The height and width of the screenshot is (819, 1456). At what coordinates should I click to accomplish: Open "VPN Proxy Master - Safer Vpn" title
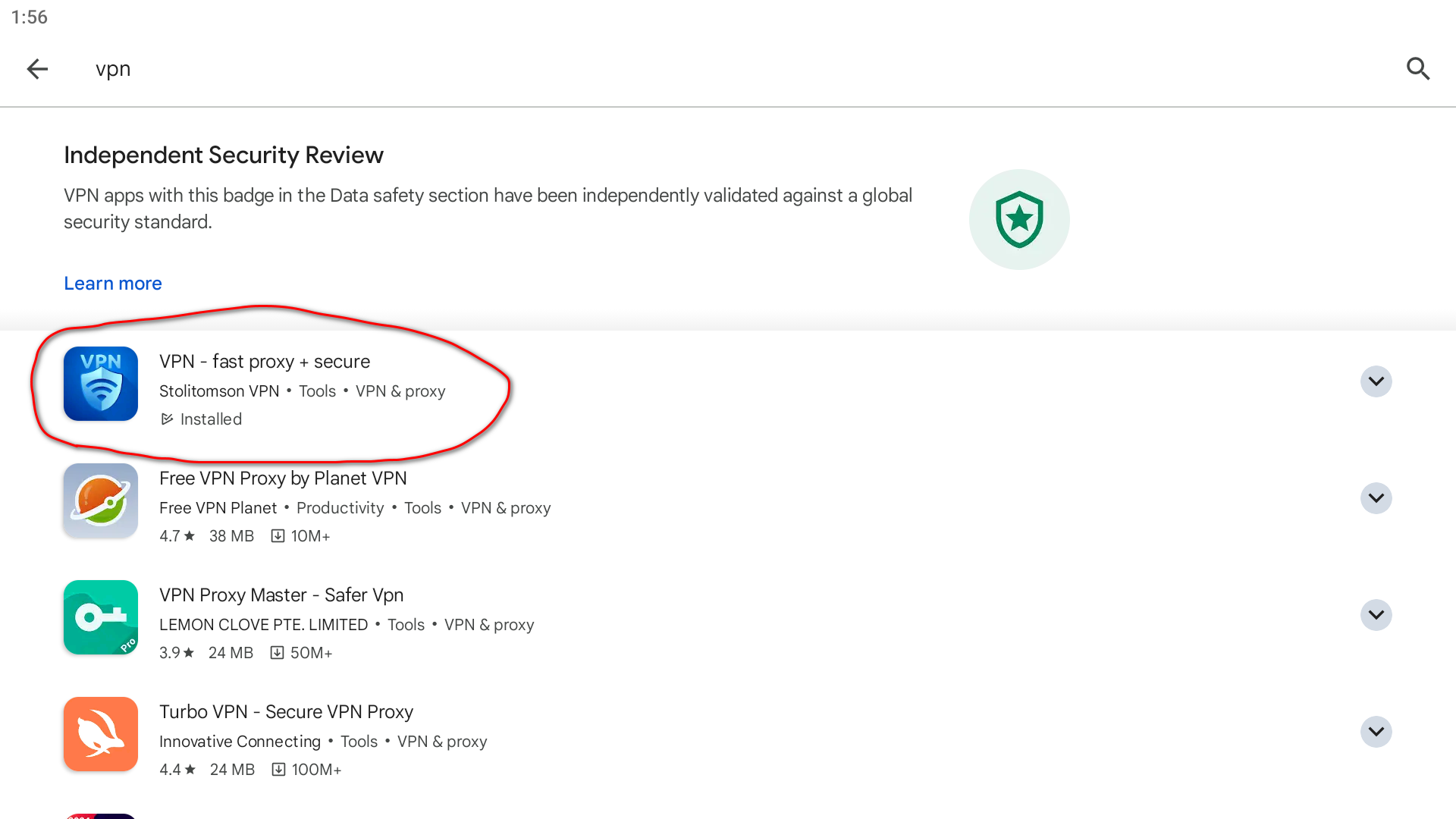[281, 595]
